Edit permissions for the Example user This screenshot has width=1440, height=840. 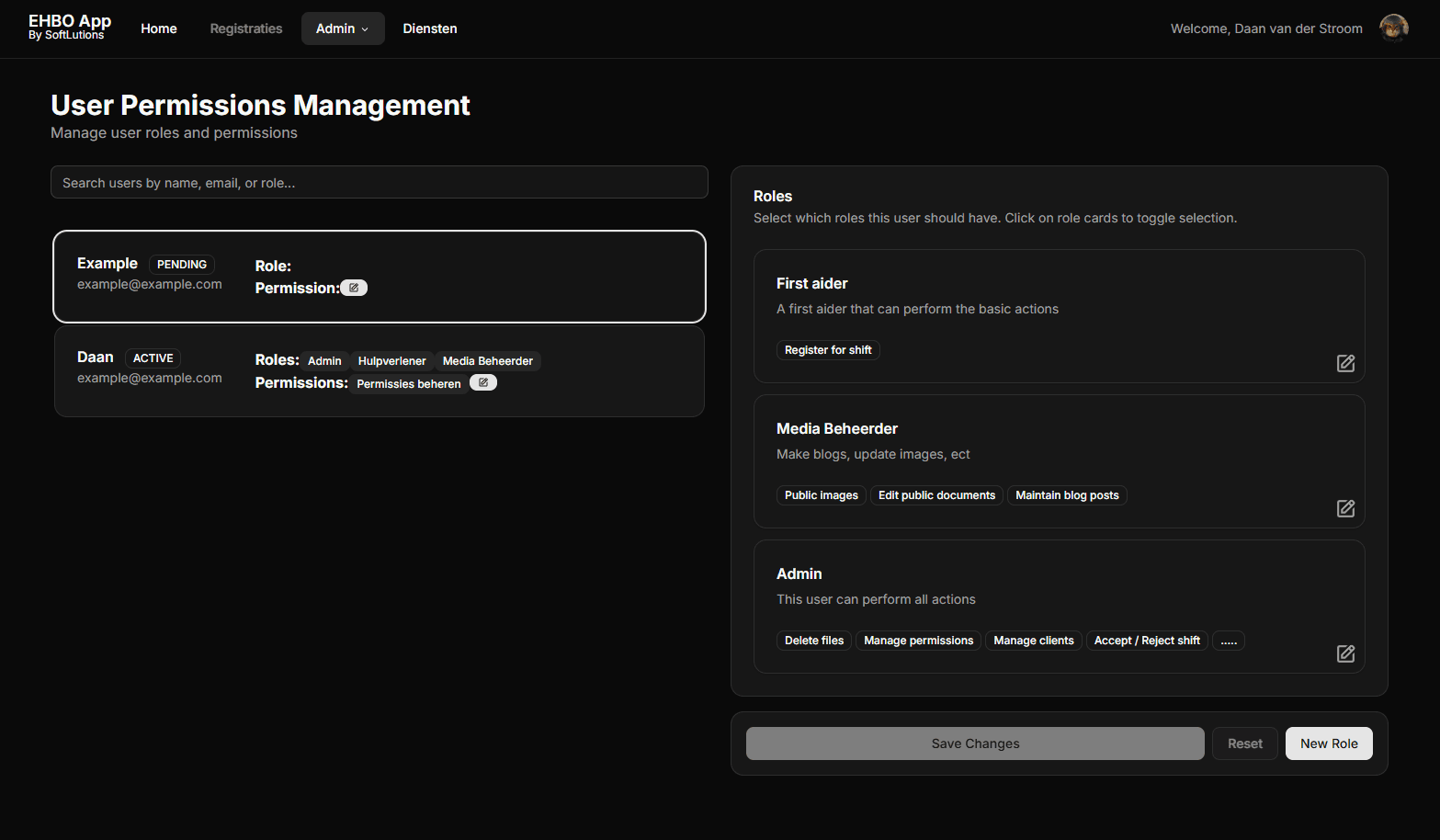(x=354, y=288)
